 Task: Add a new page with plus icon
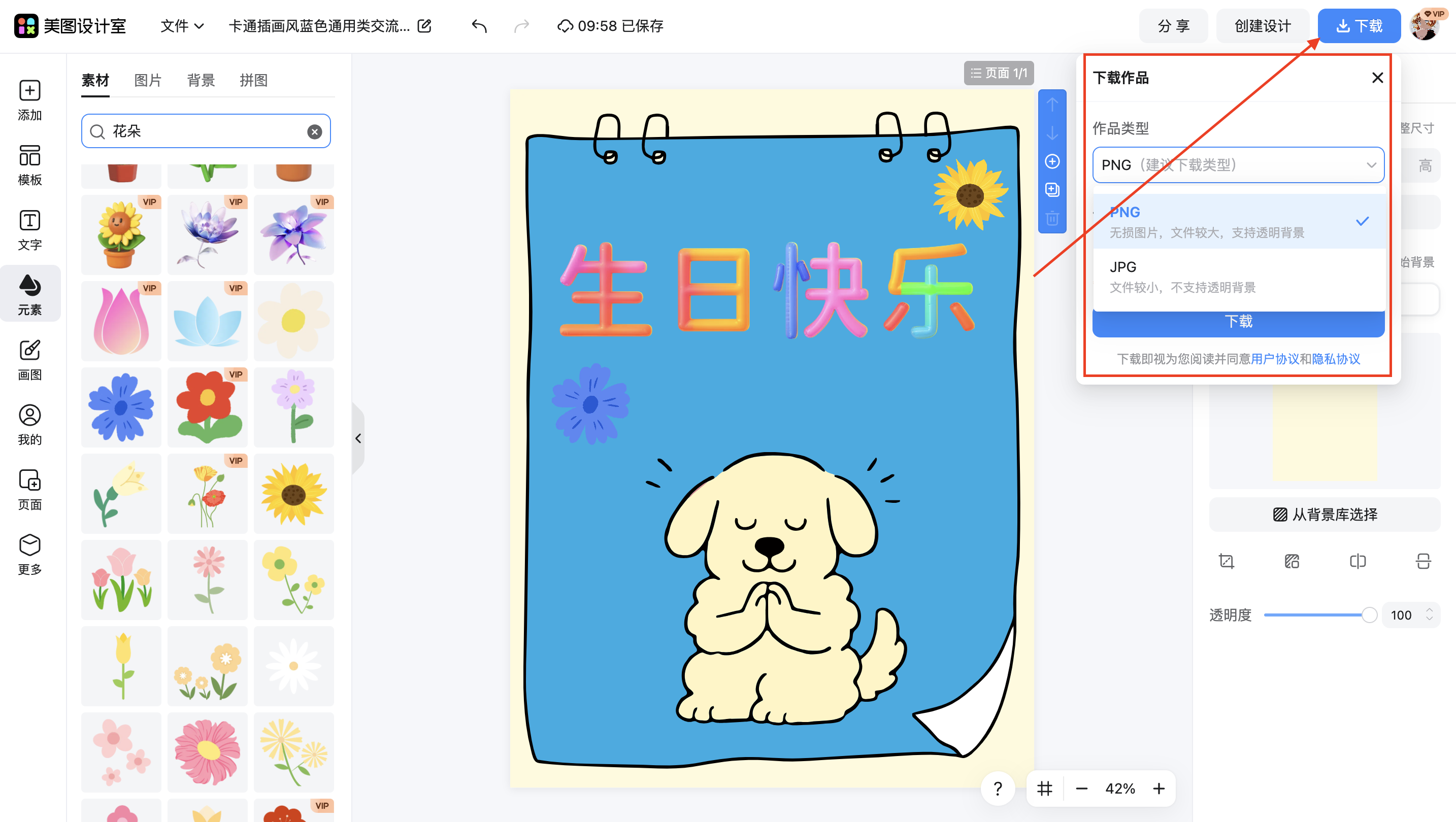[x=1052, y=161]
